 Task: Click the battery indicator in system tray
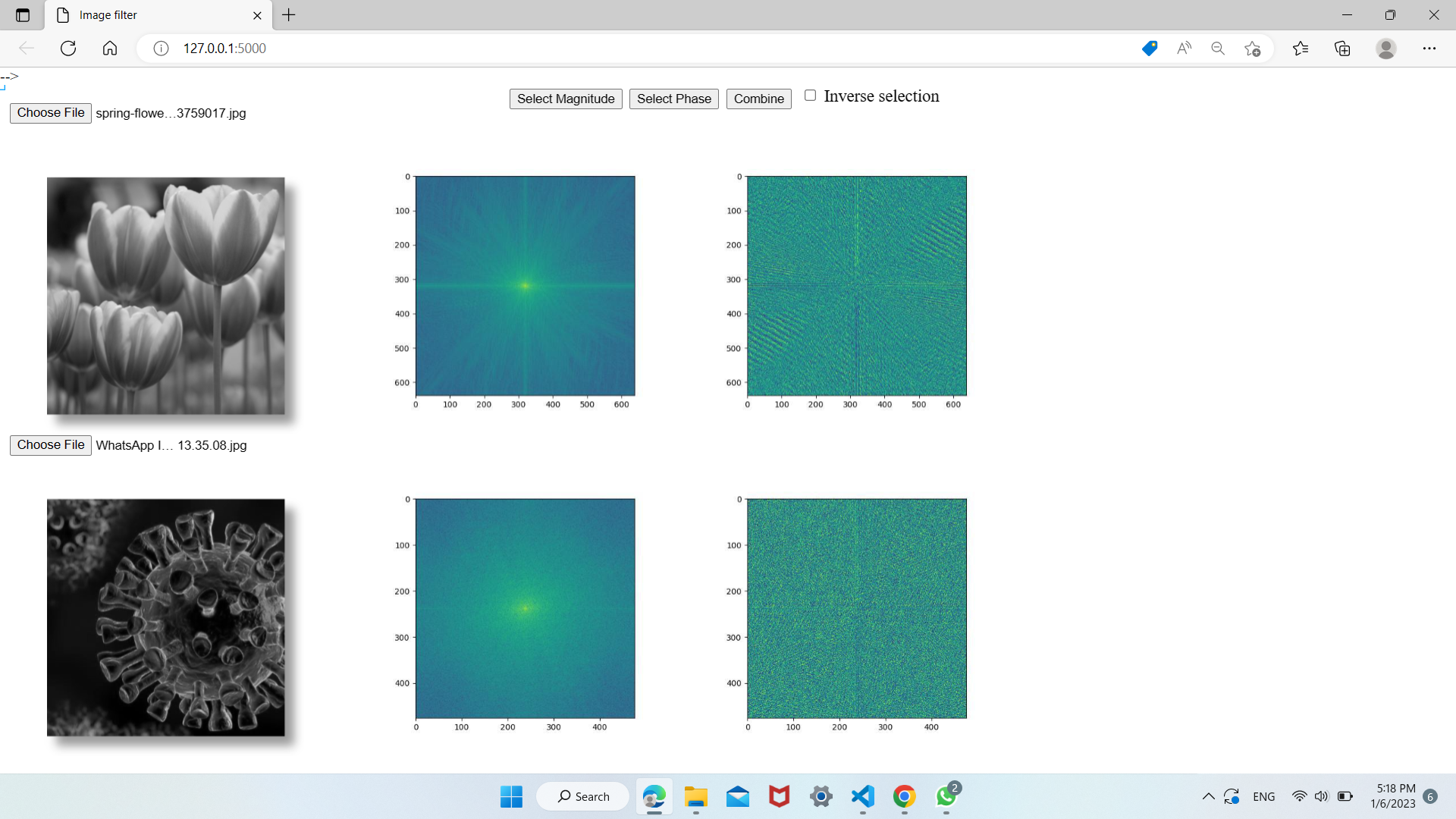1346,796
